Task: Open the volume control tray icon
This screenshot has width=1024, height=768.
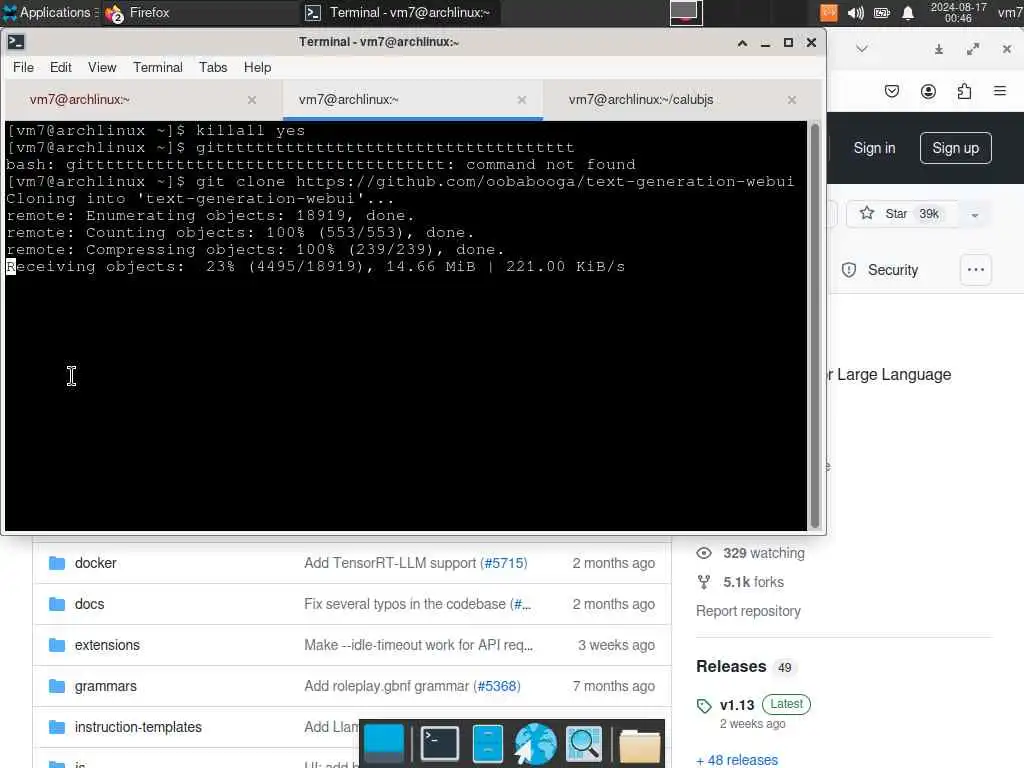Action: [x=856, y=13]
